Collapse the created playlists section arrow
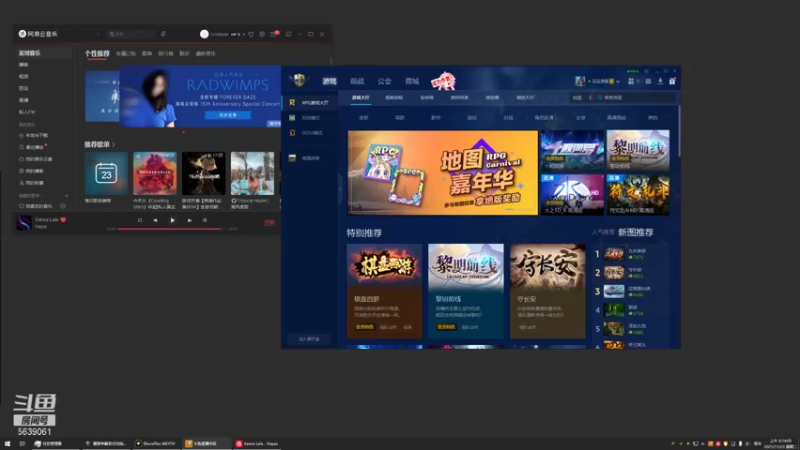Image resolution: width=800 pixels, height=450 pixels. click(x=66, y=196)
